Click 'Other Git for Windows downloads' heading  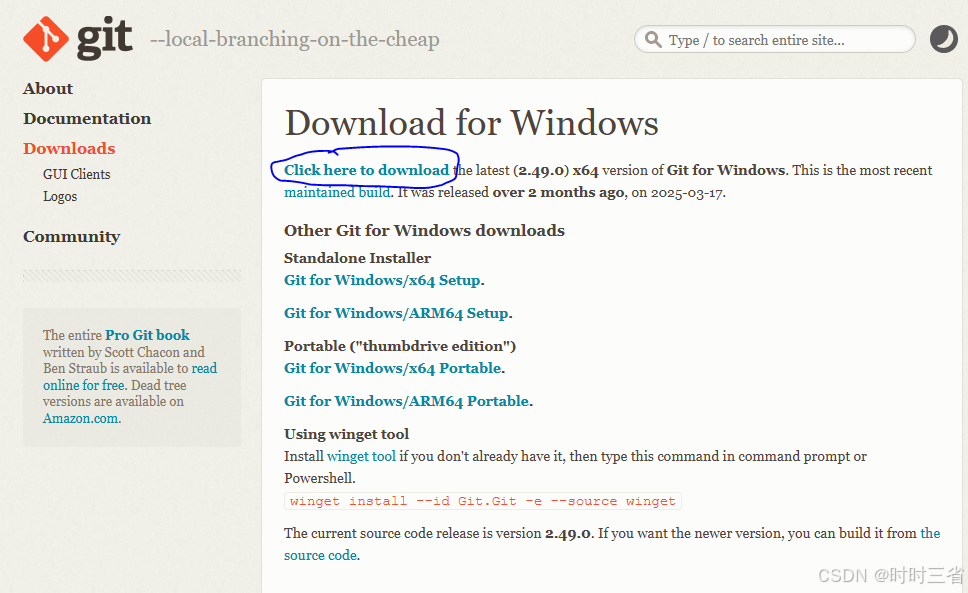click(424, 231)
